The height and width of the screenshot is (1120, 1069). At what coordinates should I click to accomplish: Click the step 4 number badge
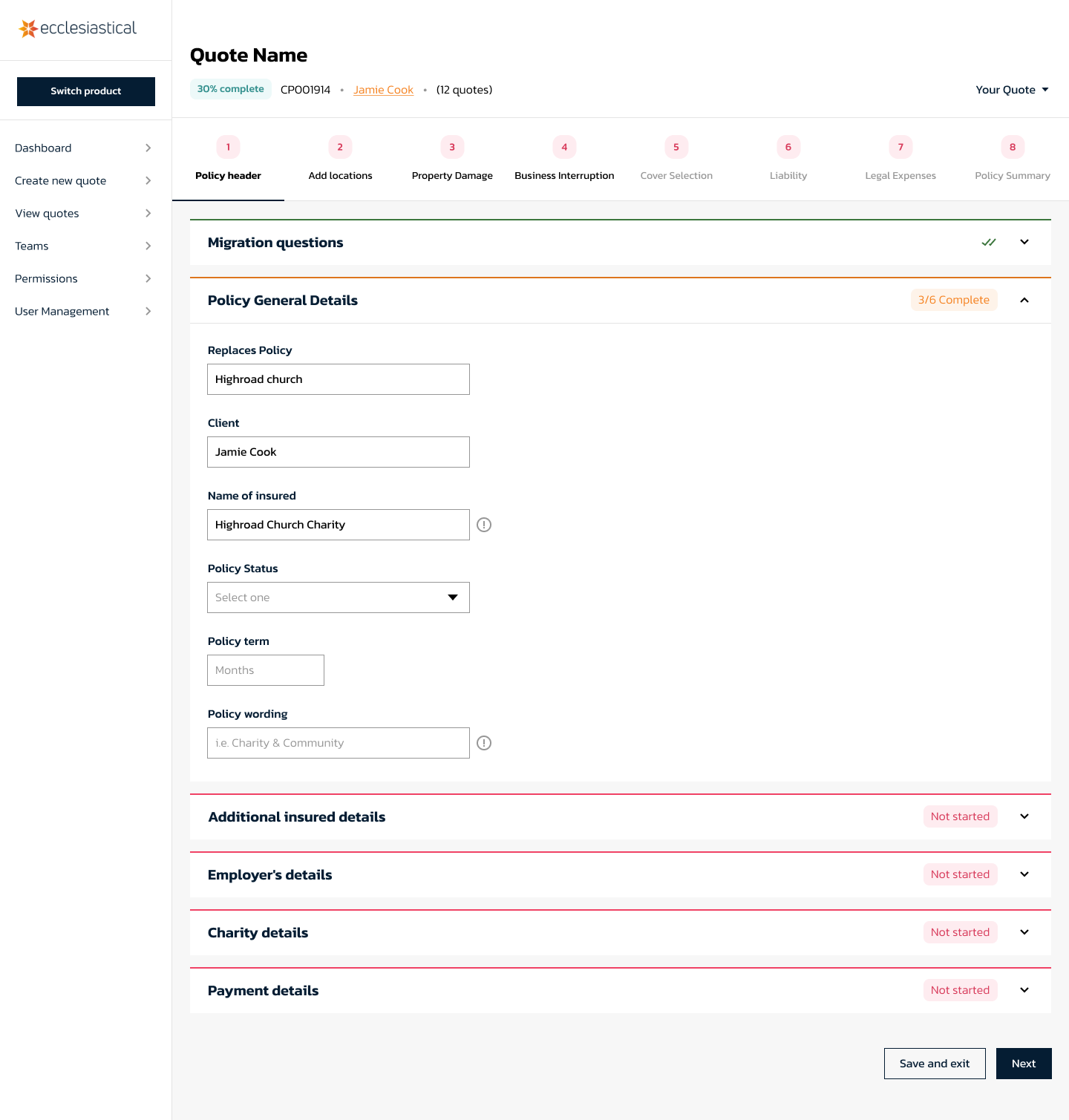(564, 147)
